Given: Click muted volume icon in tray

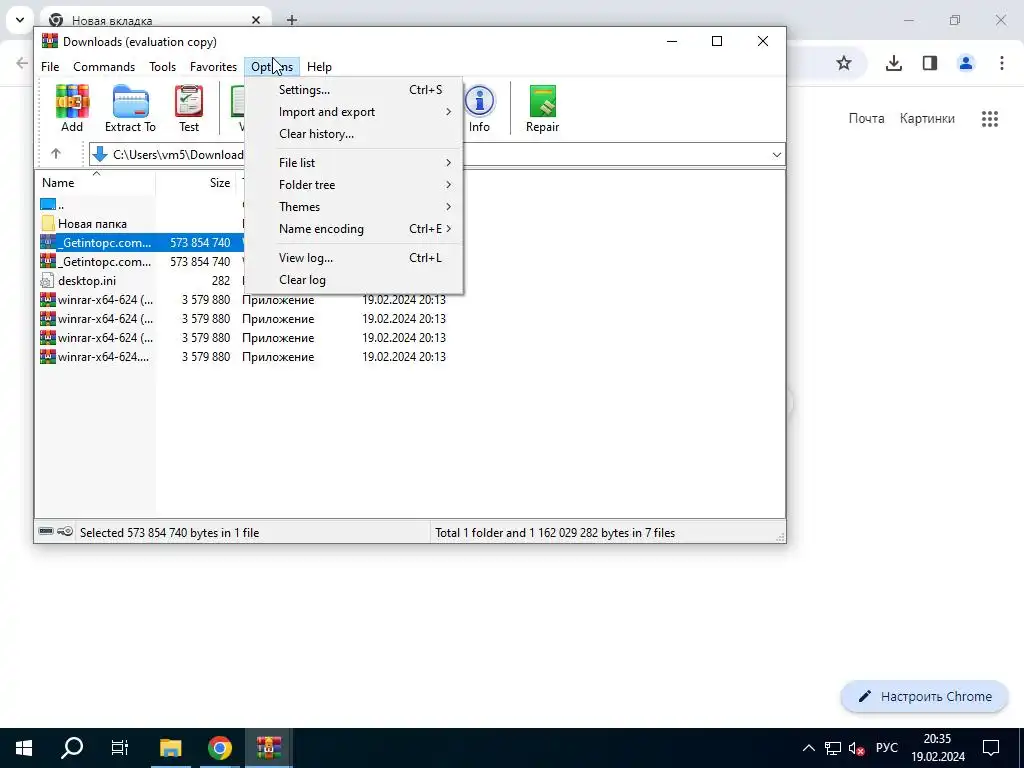Looking at the screenshot, I should coord(856,748).
